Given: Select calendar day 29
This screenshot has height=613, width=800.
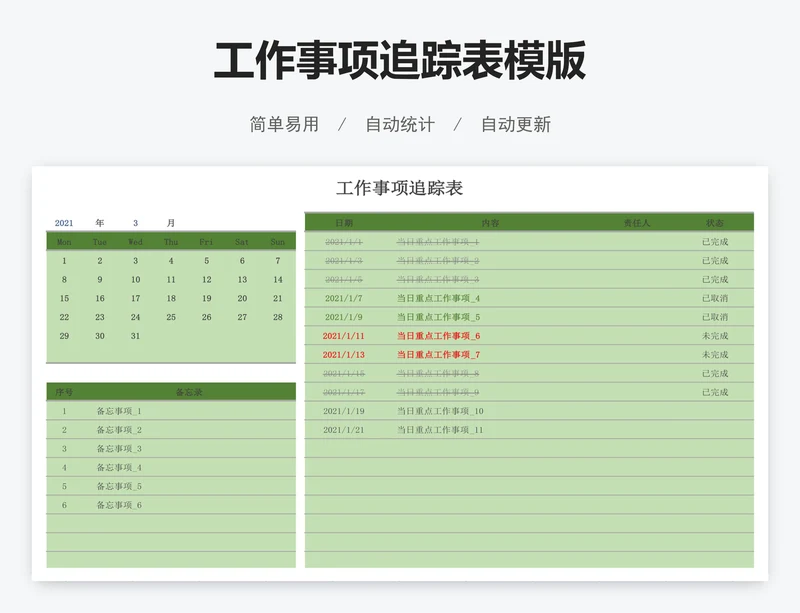Looking at the screenshot, I should [64, 336].
